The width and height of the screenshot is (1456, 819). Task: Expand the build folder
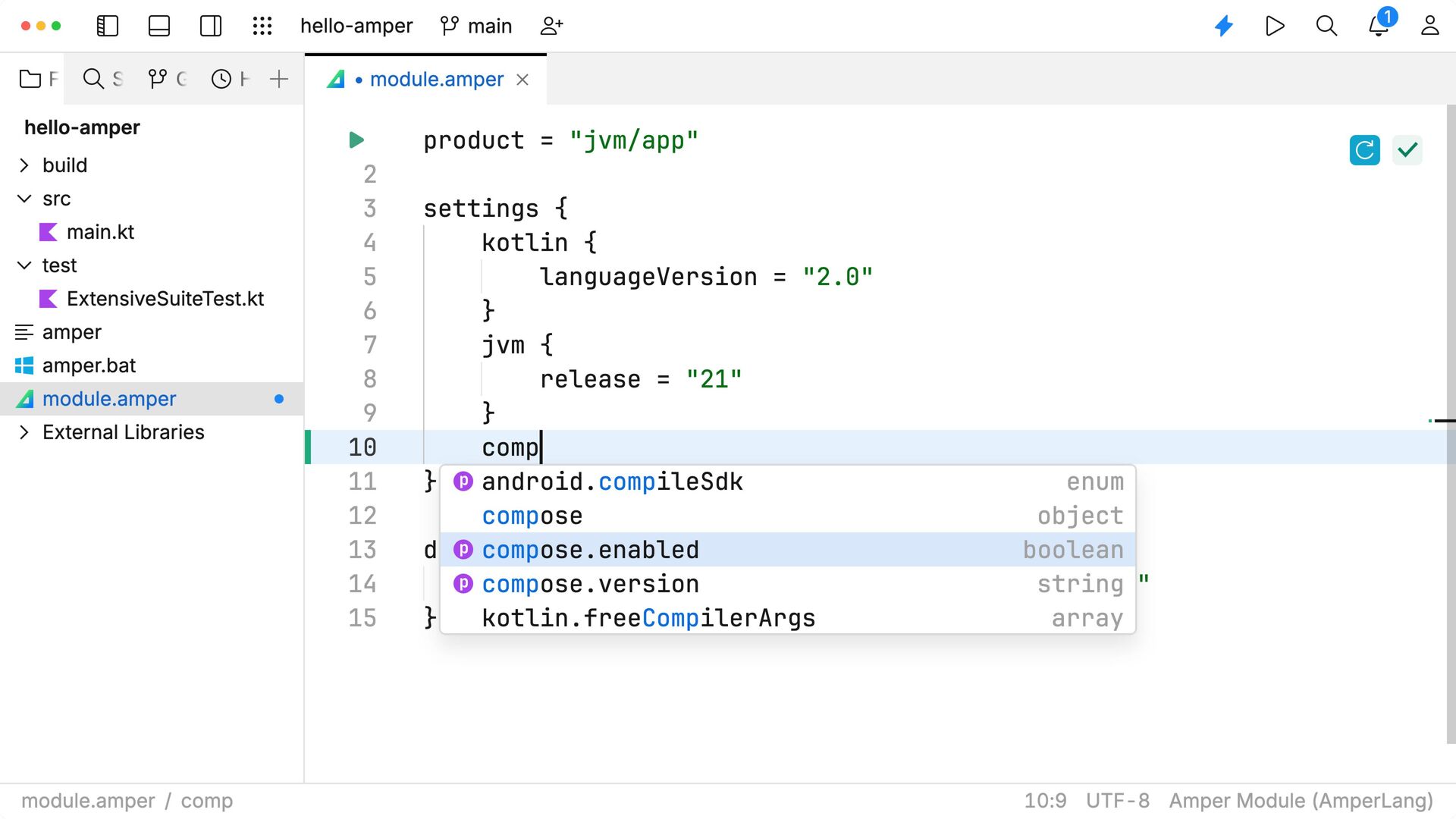[24, 165]
